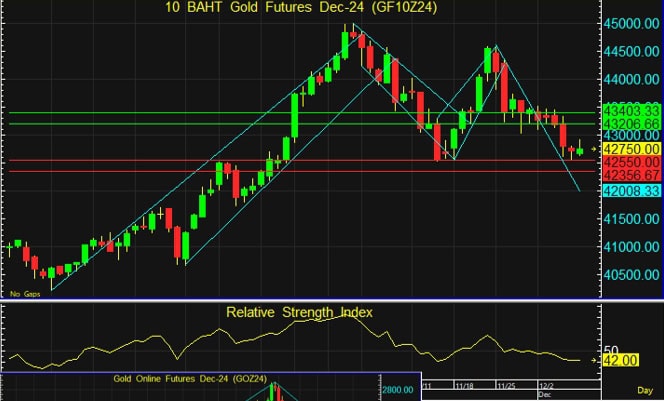Click the 2800.00 price on mini chart
The height and width of the screenshot is (401, 664).
pos(395,387)
